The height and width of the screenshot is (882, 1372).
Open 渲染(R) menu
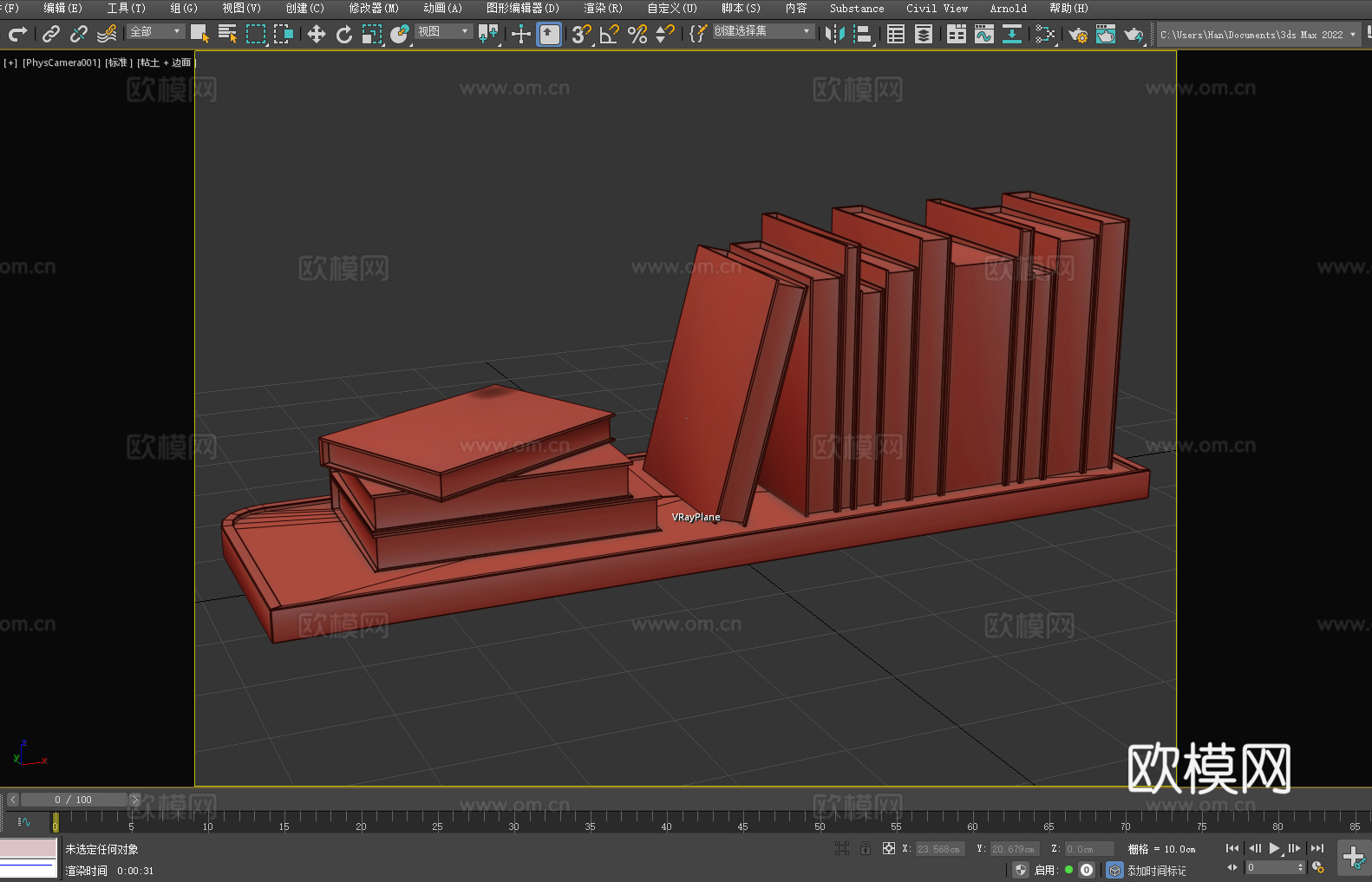[x=603, y=8]
